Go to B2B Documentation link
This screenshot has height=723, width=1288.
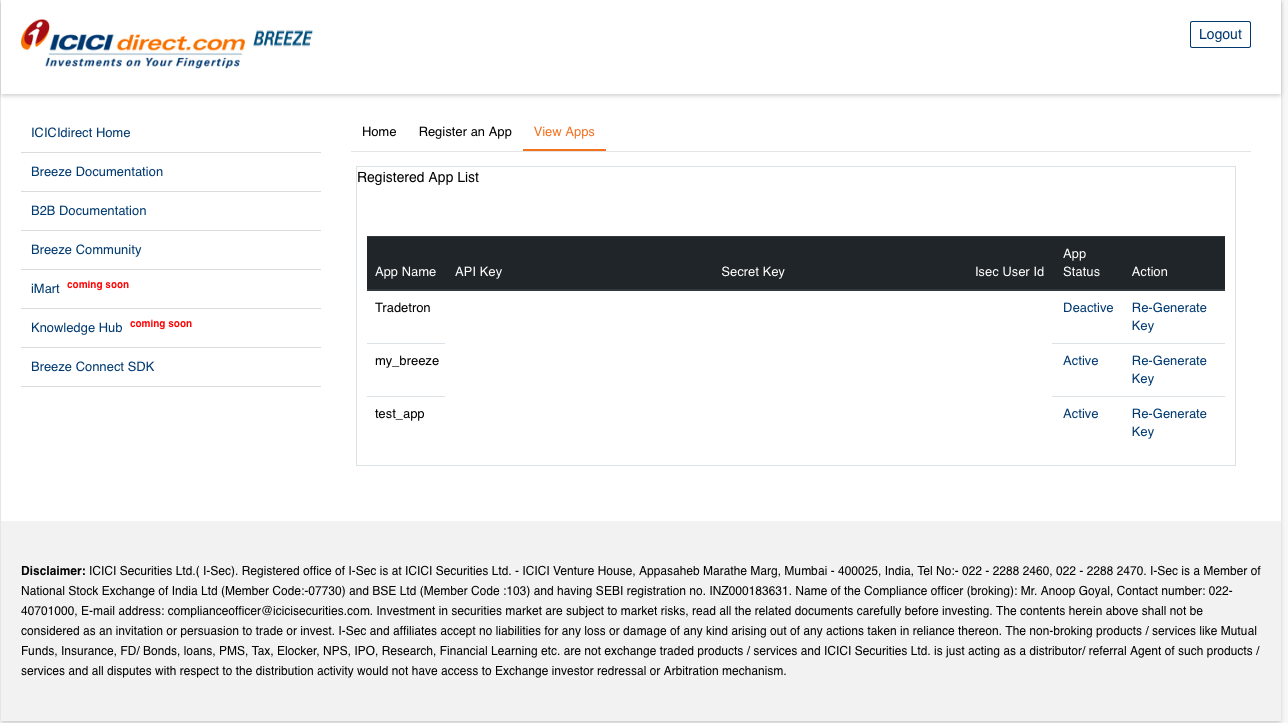point(89,211)
